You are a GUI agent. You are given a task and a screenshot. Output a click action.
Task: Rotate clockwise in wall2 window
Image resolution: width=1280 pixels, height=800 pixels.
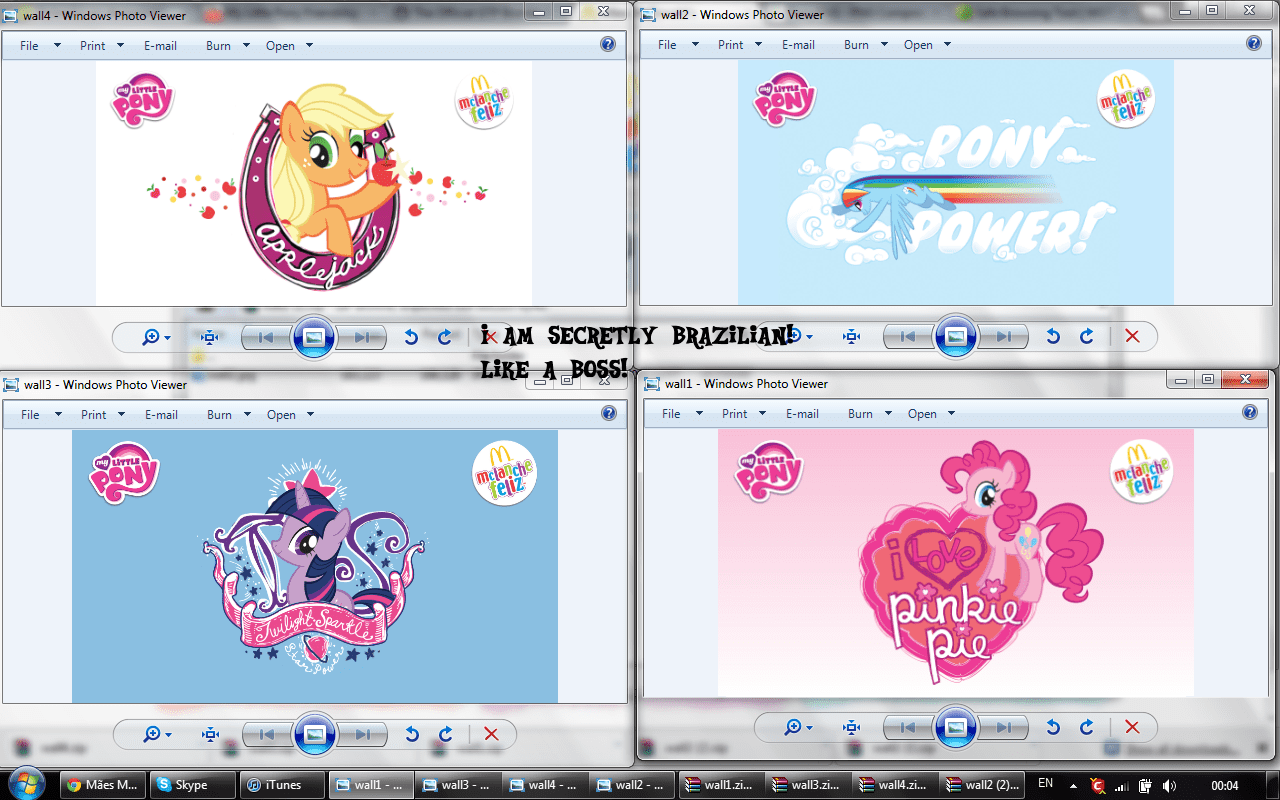click(x=1087, y=336)
